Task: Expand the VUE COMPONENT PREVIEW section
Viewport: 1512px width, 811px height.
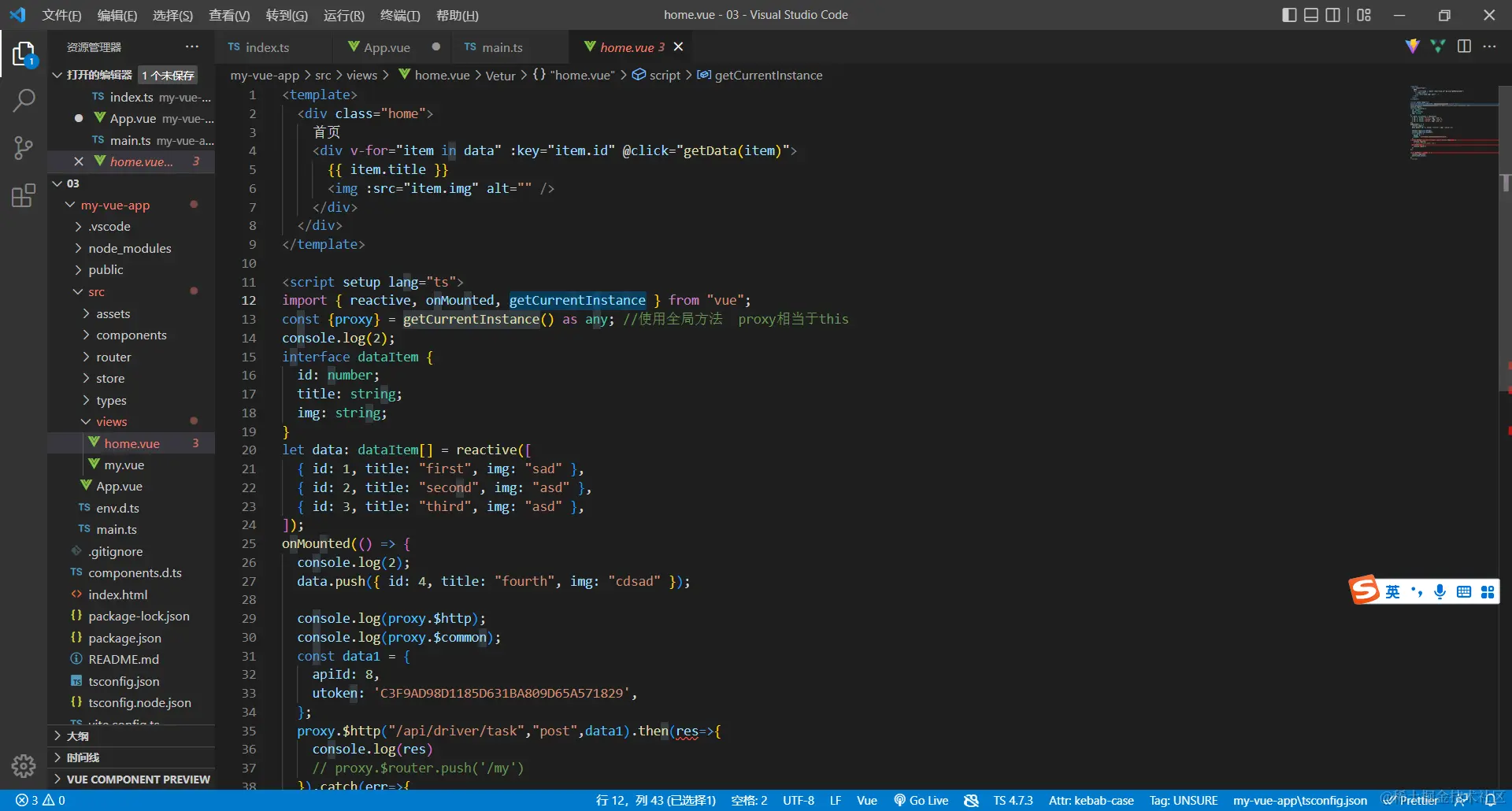Action: 131,780
